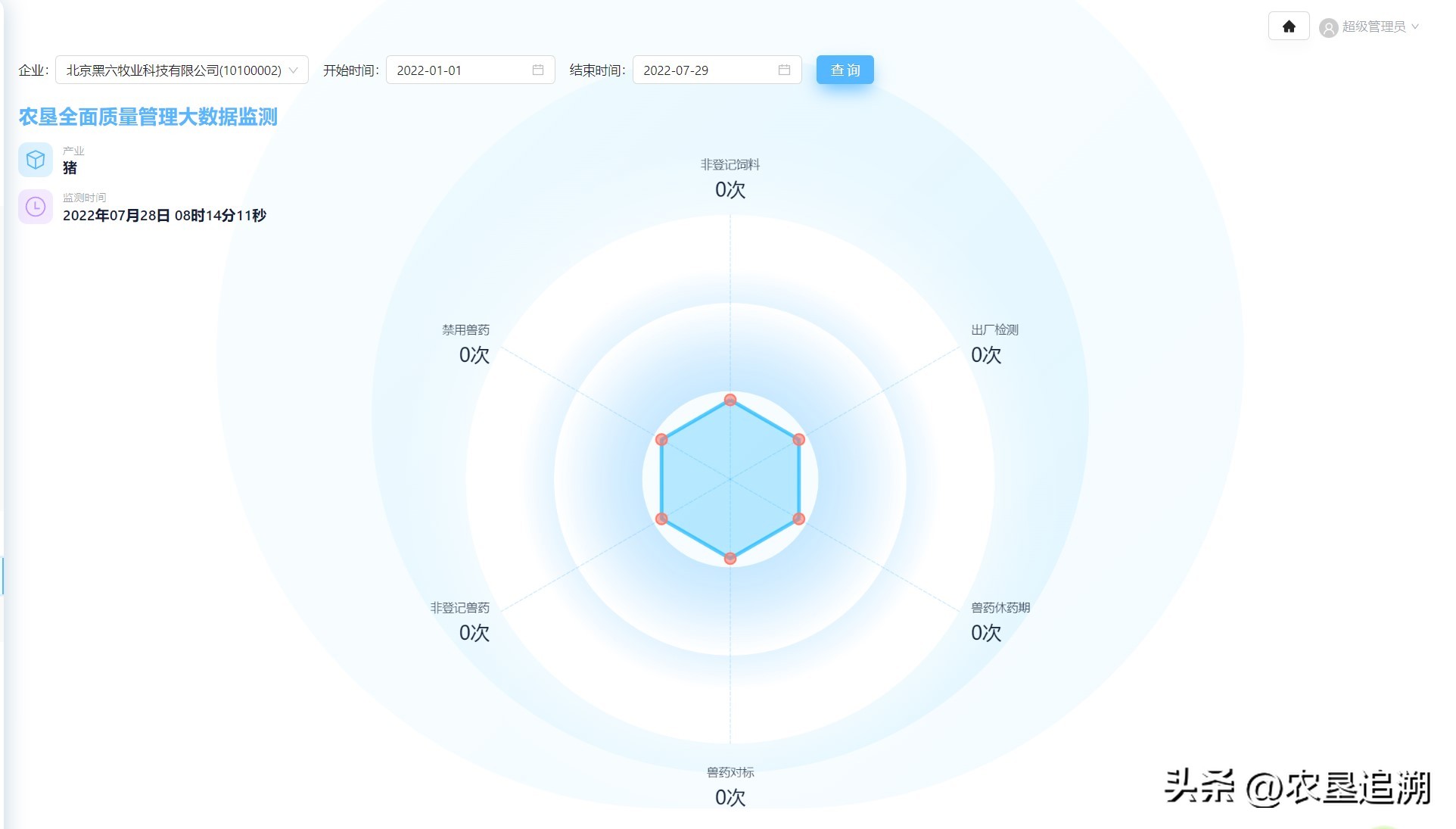Click the company dropdown chevron arrow
The width and height of the screenshot is (1456, 829).
tap(294, 70)
